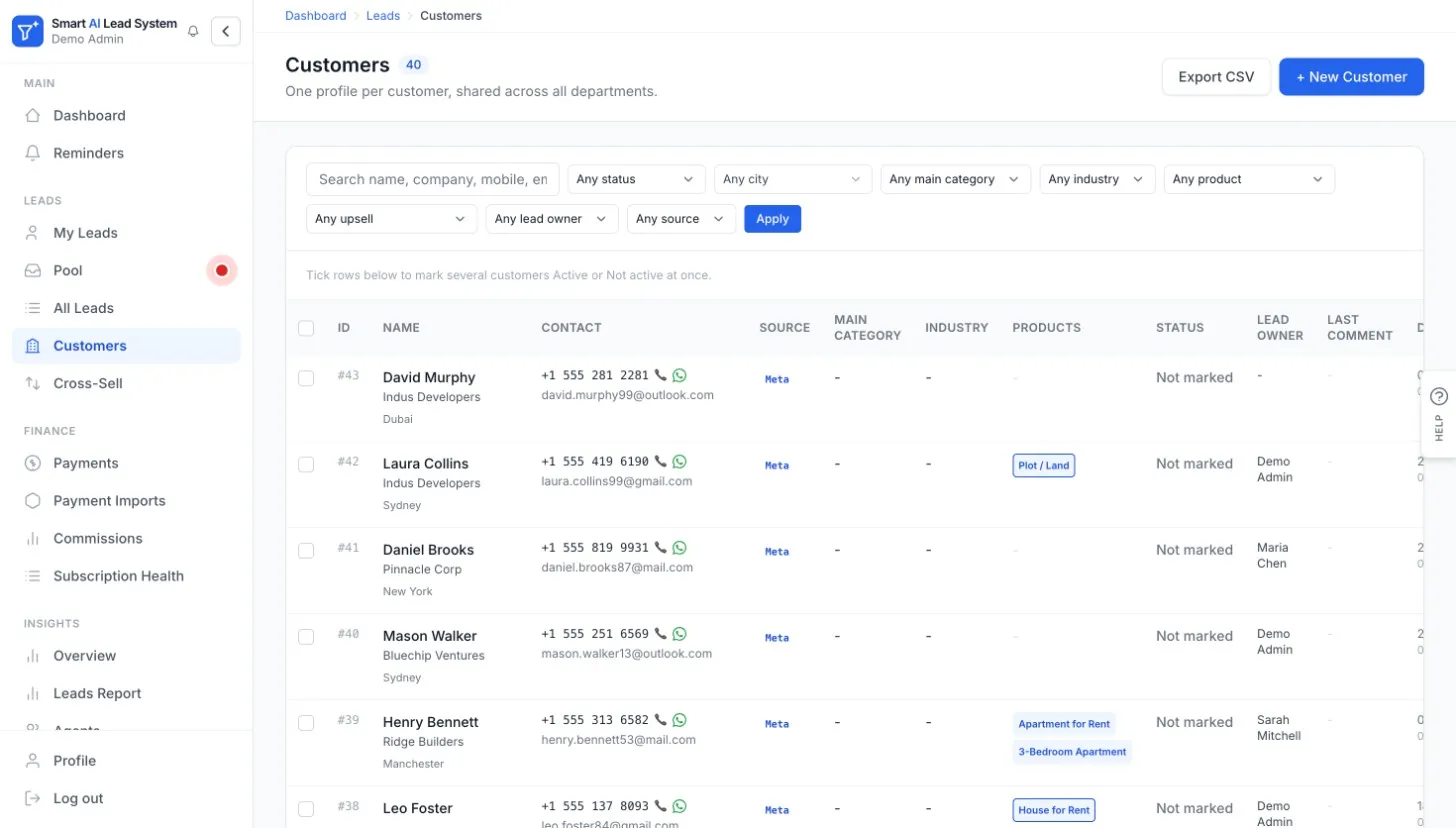1456x828 pixels.
Task: Open the Any product dropdown
Action: [x=1249, y=179]
